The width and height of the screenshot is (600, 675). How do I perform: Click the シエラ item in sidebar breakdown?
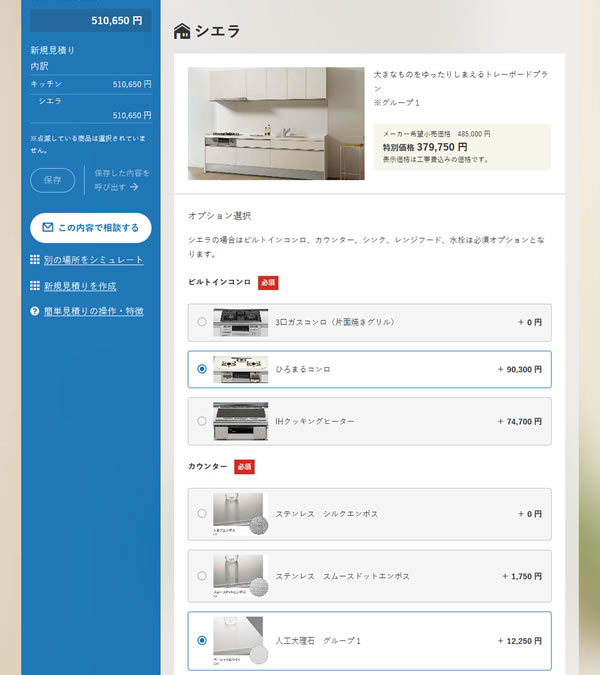[x=50, y=101]
